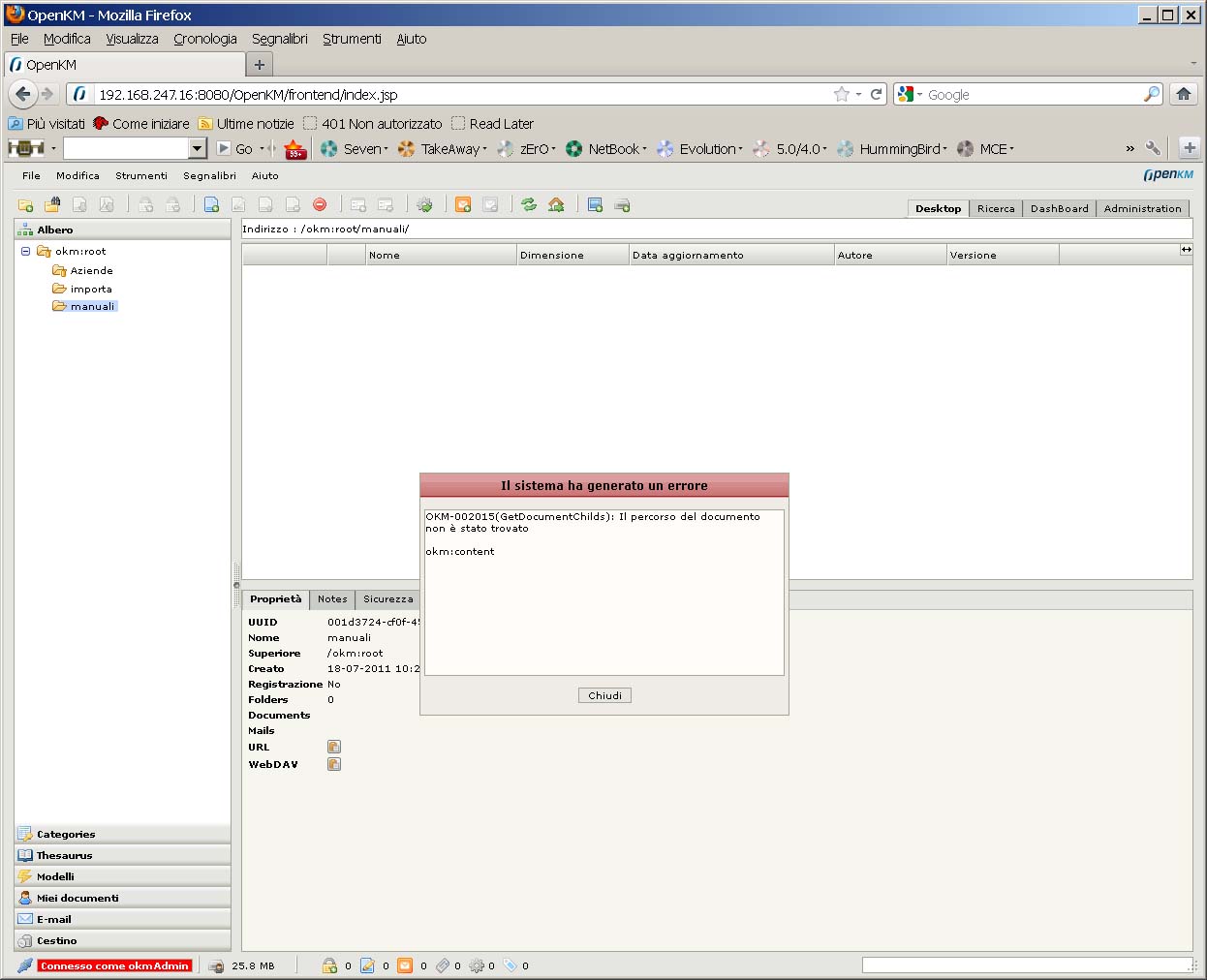The height and width of the screenshot is (980, 1207).
Task: Click the workflow gear icon in the toolbar
Action: point(425,204)
